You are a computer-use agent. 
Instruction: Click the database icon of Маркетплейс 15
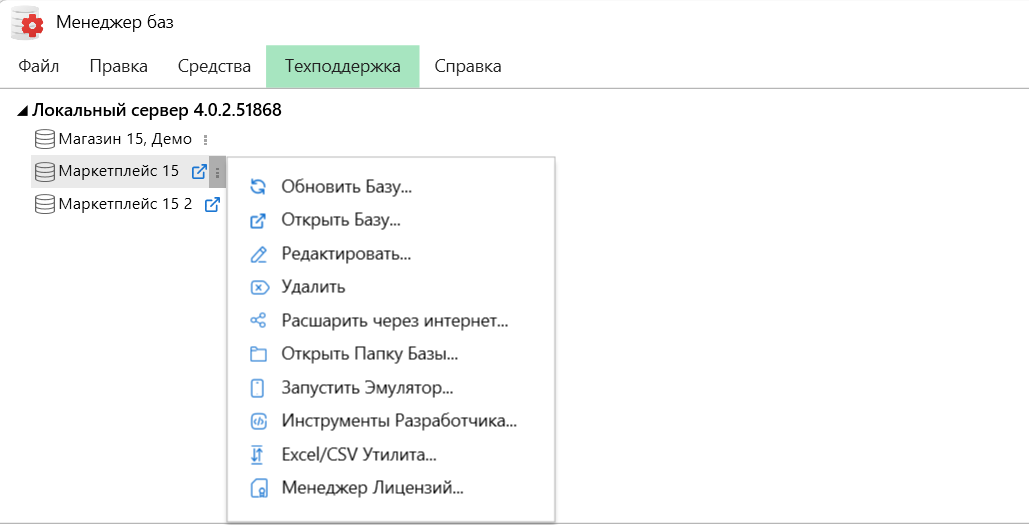click(45, 172)
